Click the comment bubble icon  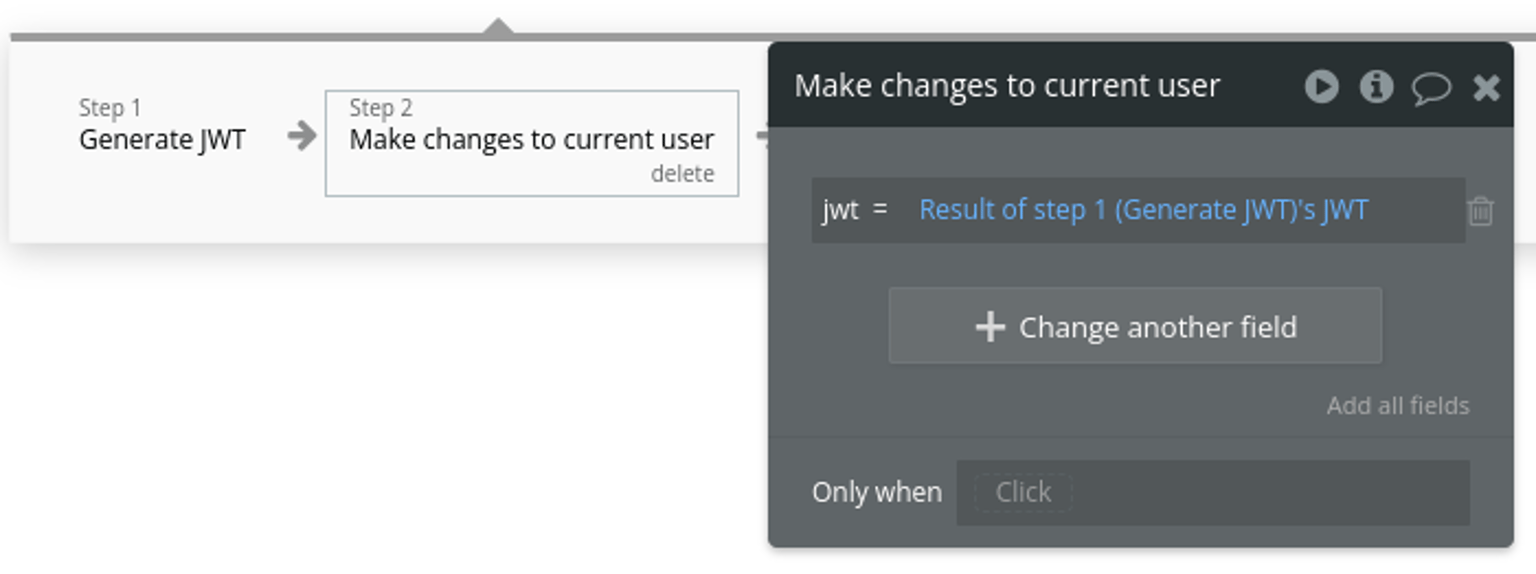click(1430, 88)
